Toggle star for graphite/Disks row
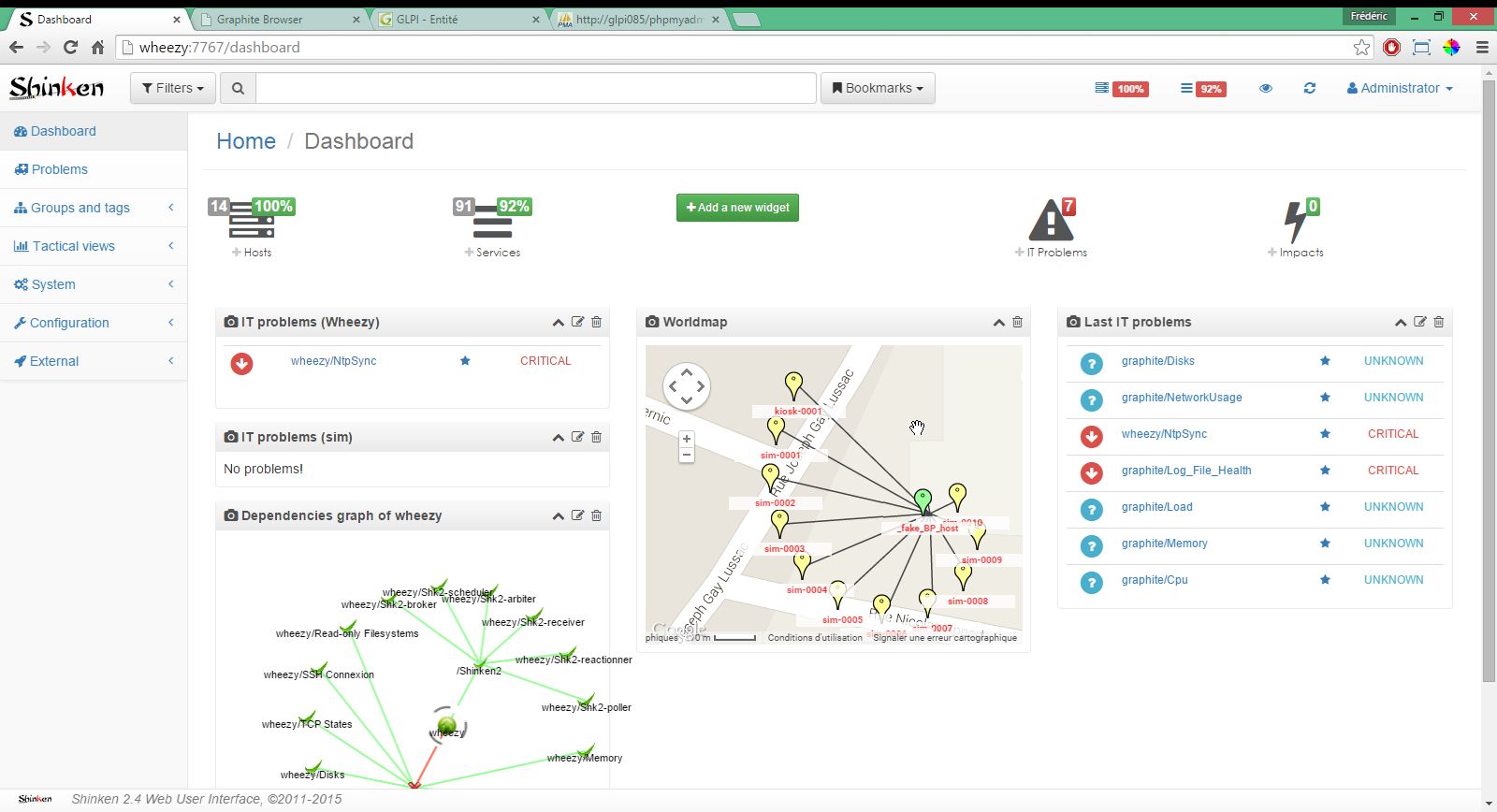The width and height of the screenshot is (1497, 812). coord(1325,360)
